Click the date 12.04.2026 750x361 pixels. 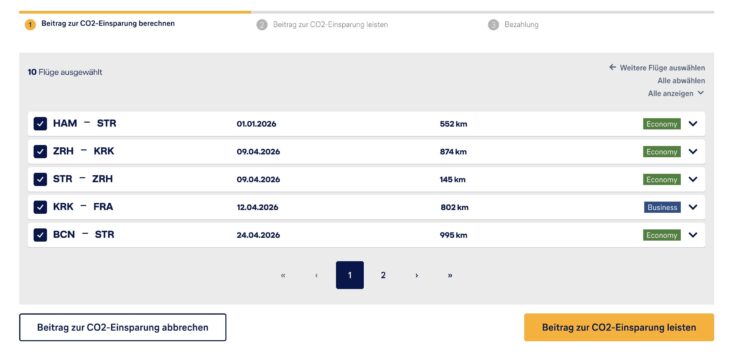(257, 208)
